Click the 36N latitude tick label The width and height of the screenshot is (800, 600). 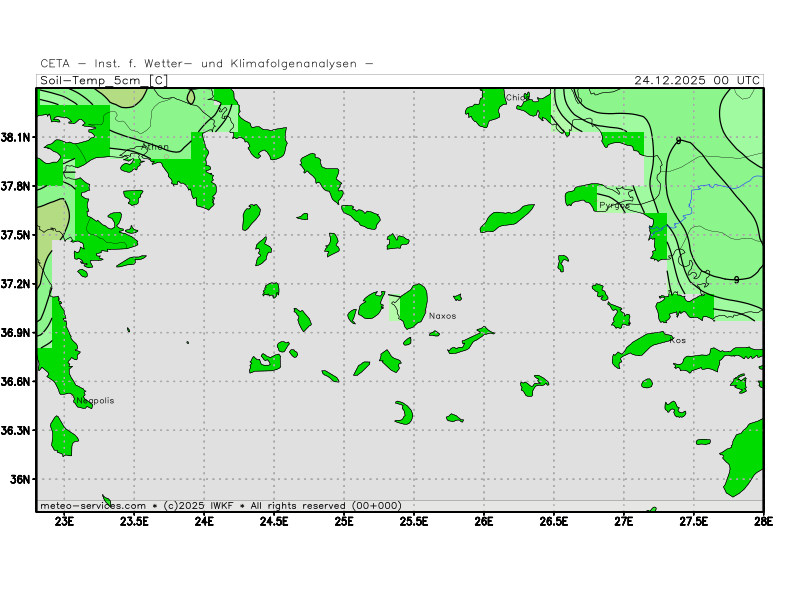pyautogui.click(x=22, y=479)
